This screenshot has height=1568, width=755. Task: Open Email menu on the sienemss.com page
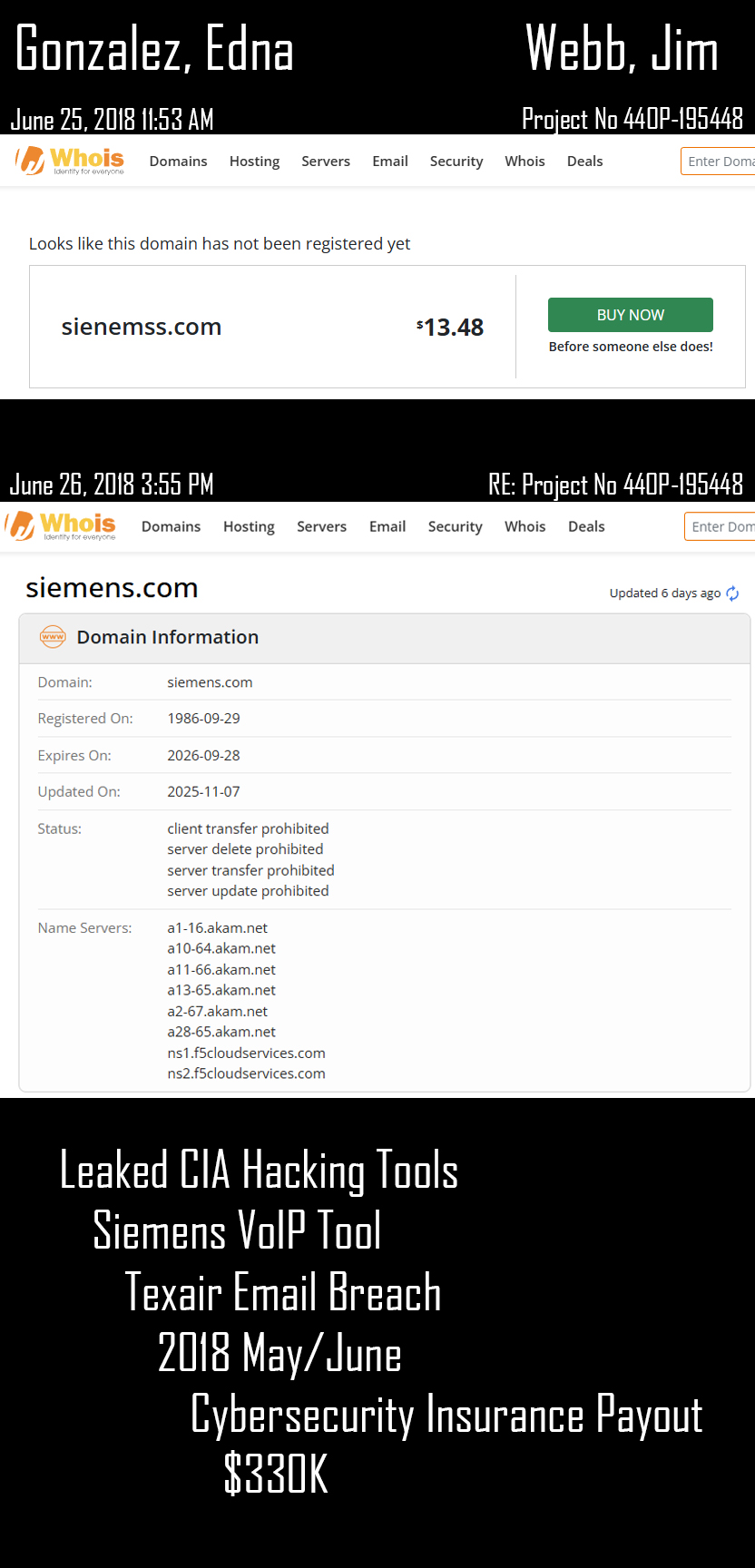[390, 161]
